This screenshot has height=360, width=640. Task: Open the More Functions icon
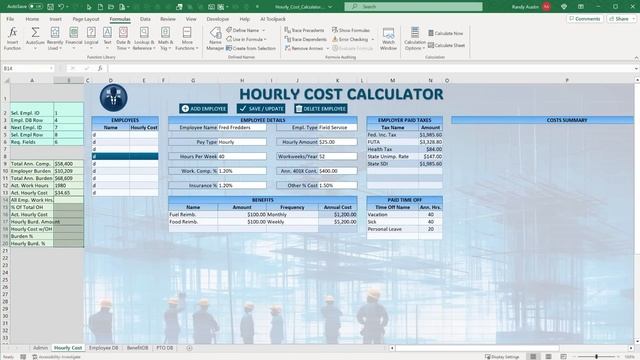187,39
